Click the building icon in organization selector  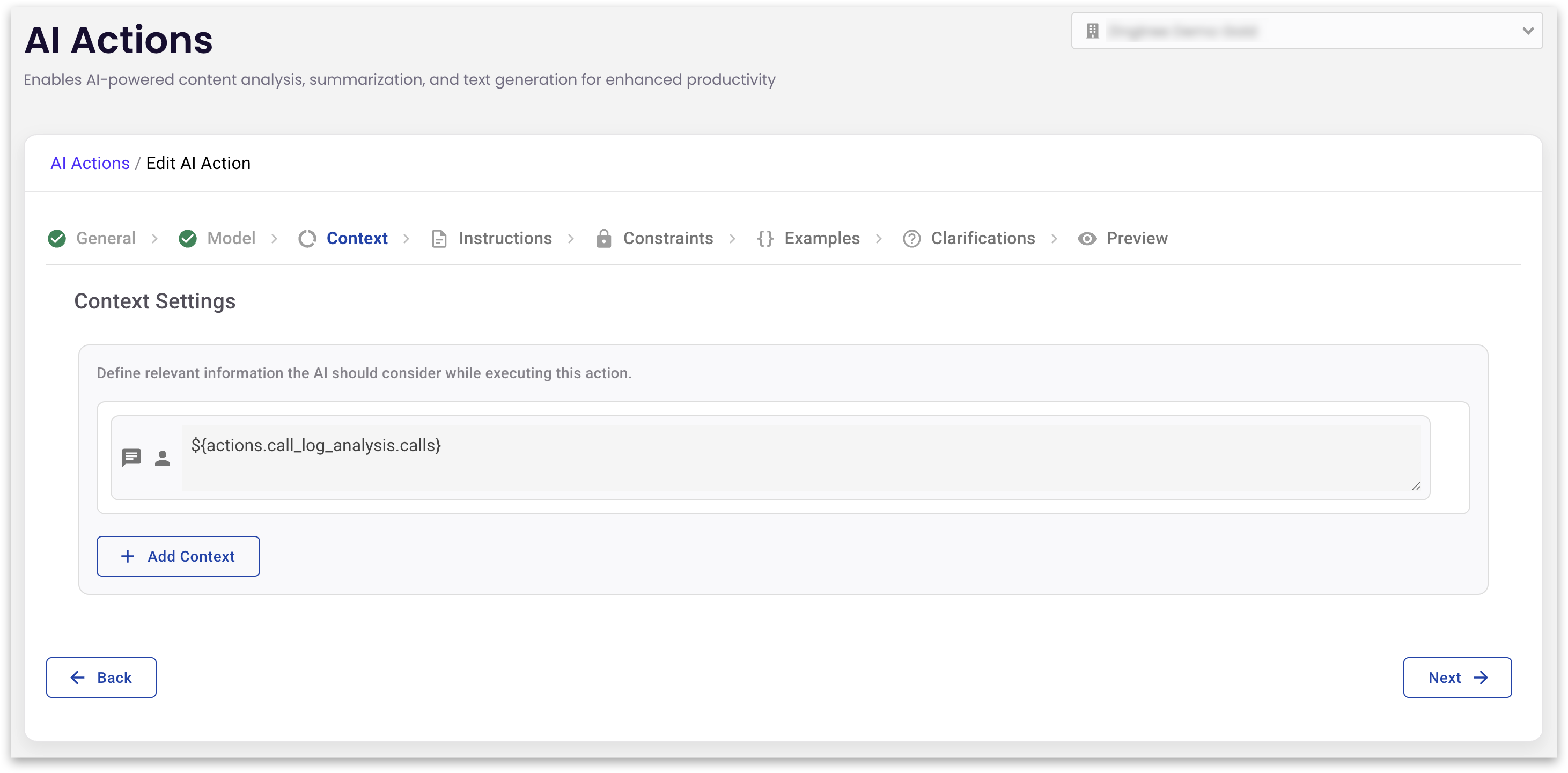[1093, 31]
